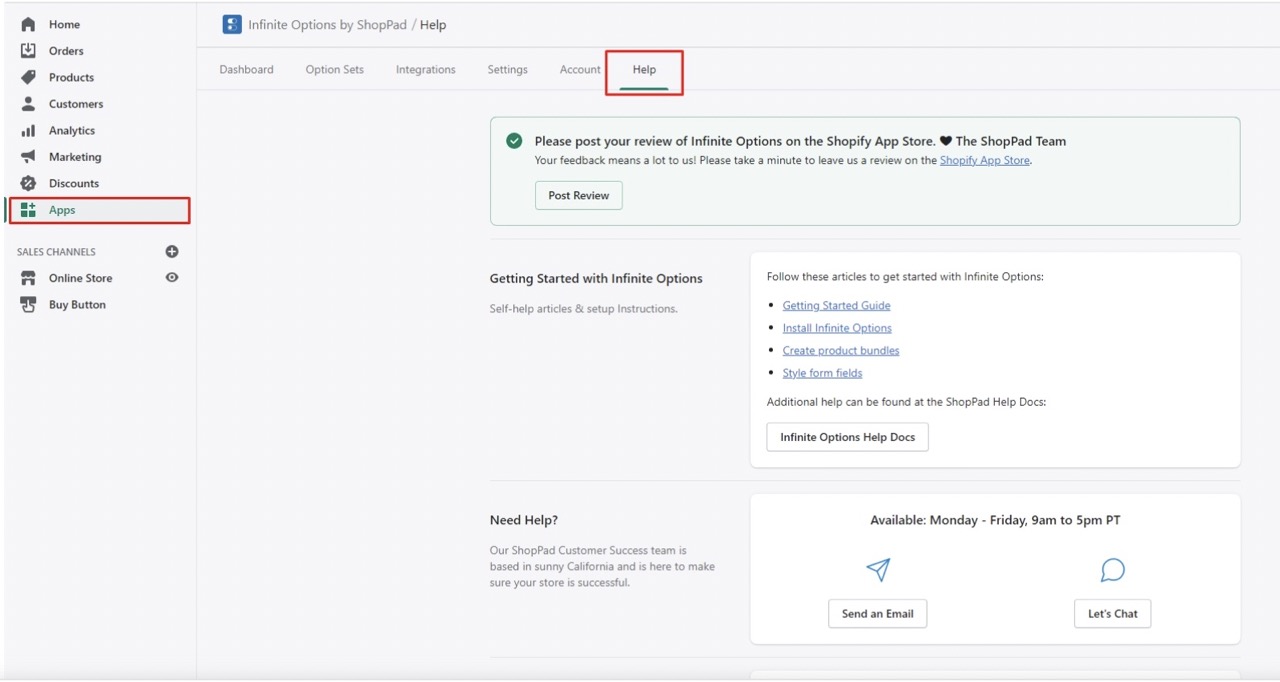Open the Integrations tab
This screenshot has width=1280, height=682.
(426, 70)
